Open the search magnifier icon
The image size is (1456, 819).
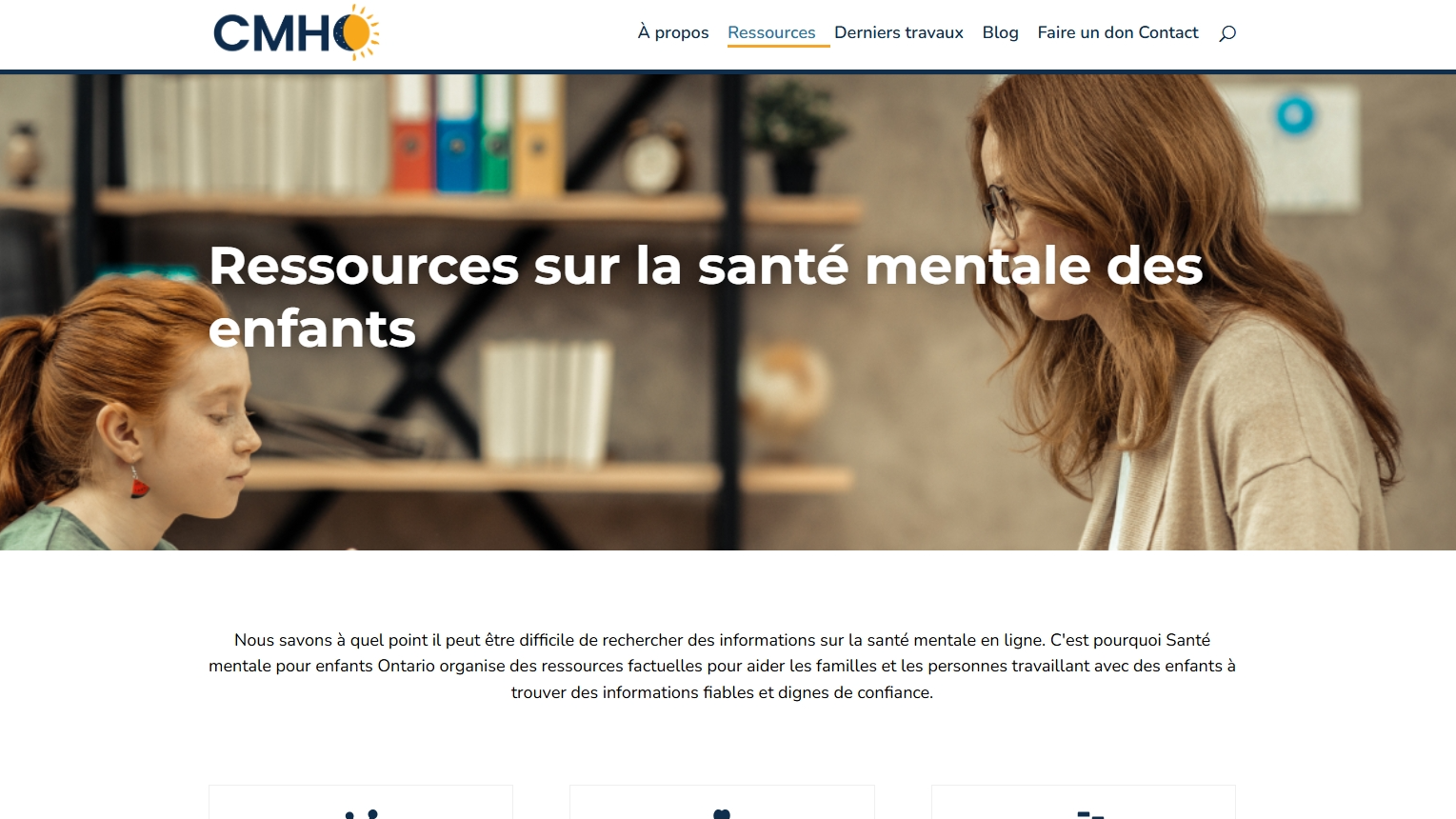click(x=1227, y=33)
